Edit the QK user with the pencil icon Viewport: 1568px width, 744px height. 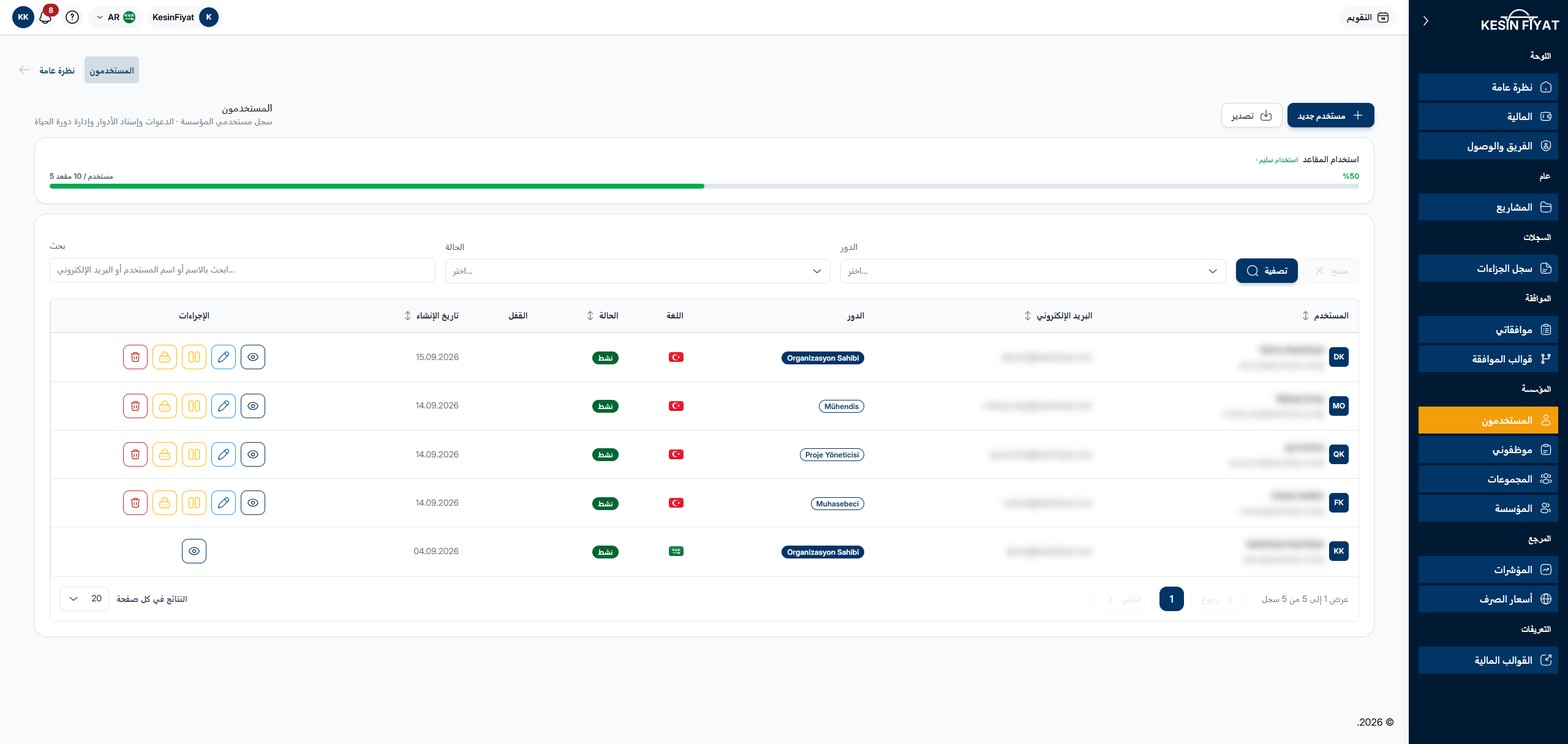(x=224, y=454)
